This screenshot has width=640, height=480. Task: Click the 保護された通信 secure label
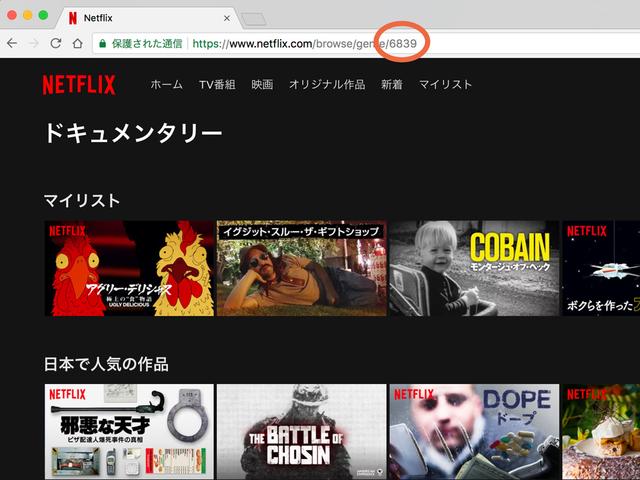point(147,43)
